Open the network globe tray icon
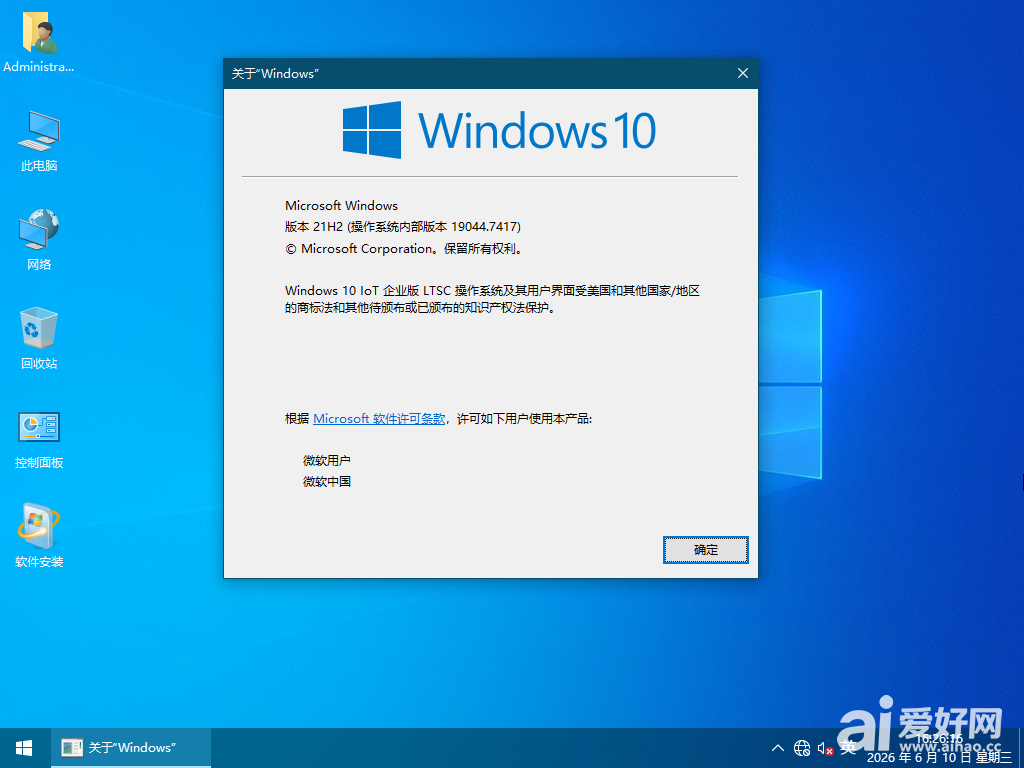 [802, 748]
